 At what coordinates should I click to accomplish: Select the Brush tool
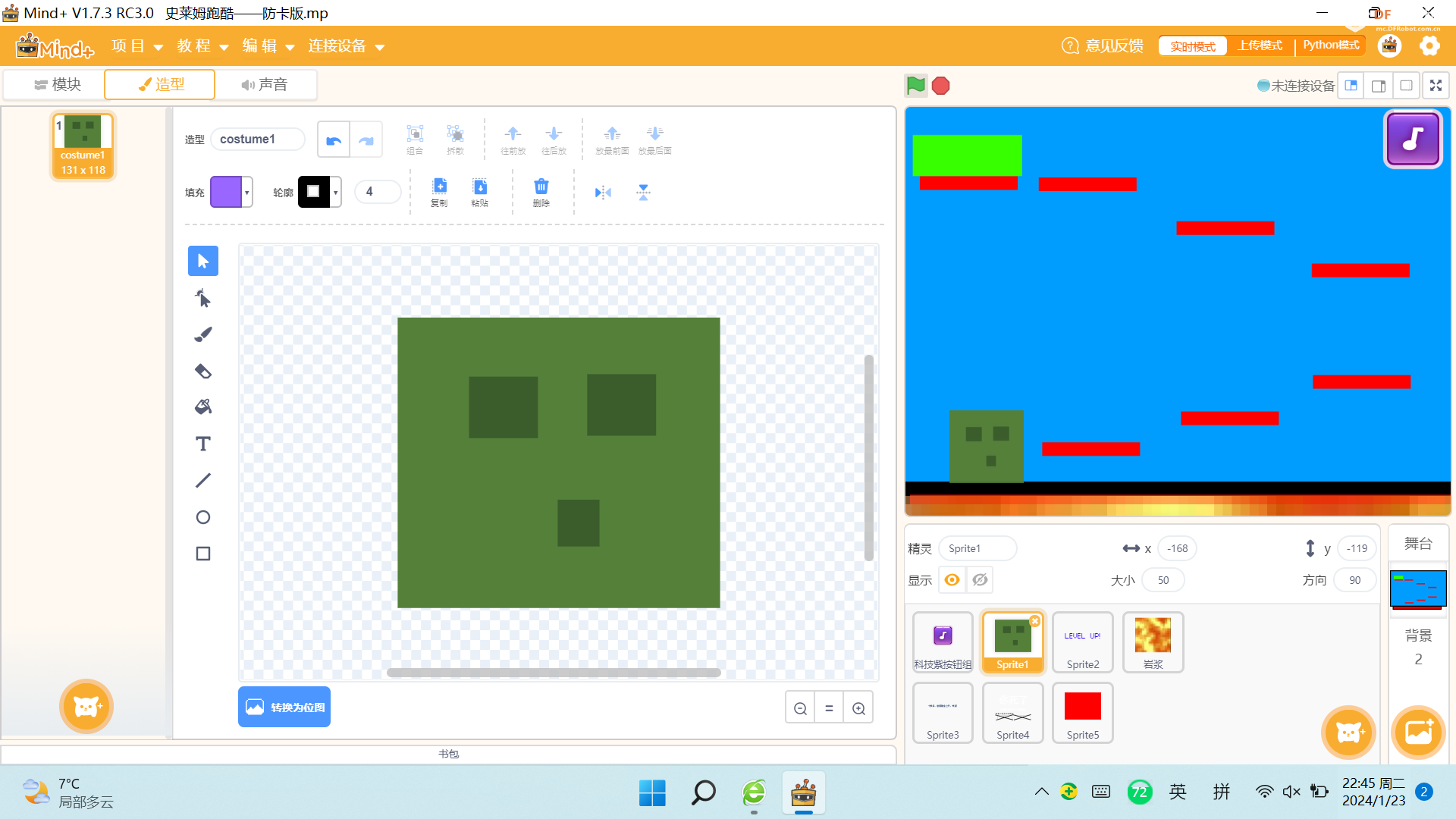coord(203,334)
